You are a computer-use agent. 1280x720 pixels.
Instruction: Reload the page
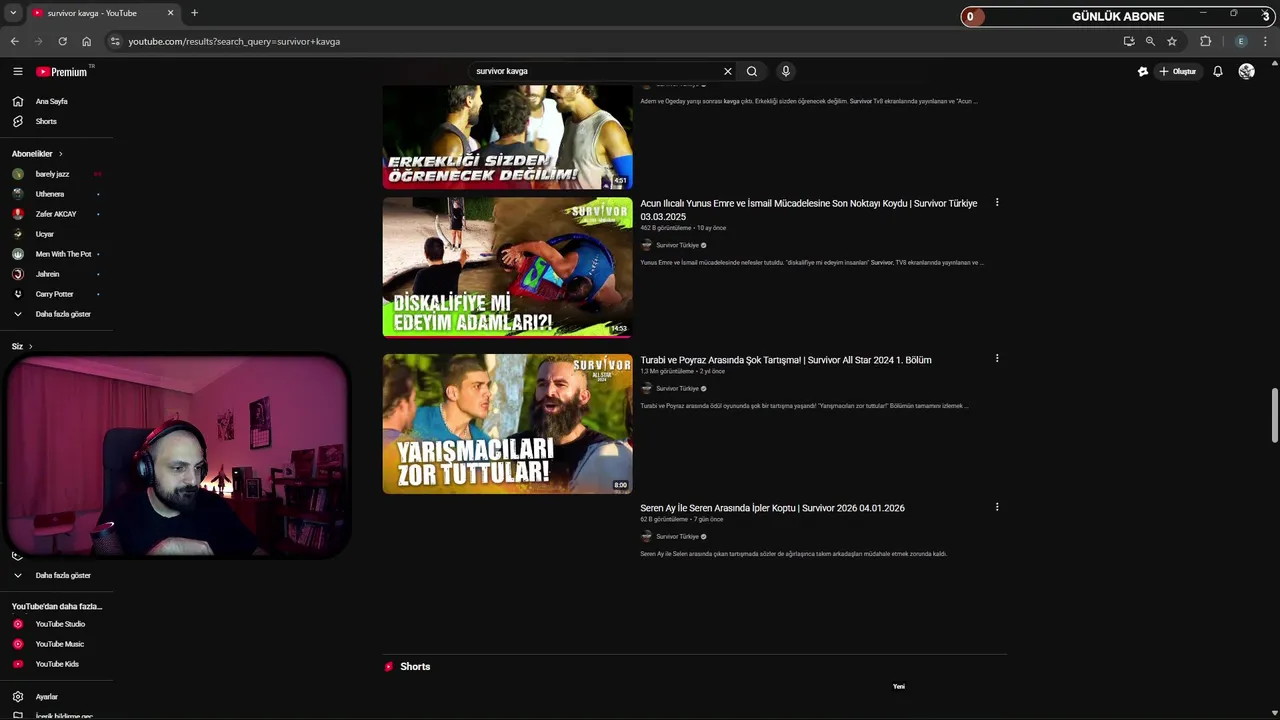(62, 41)
